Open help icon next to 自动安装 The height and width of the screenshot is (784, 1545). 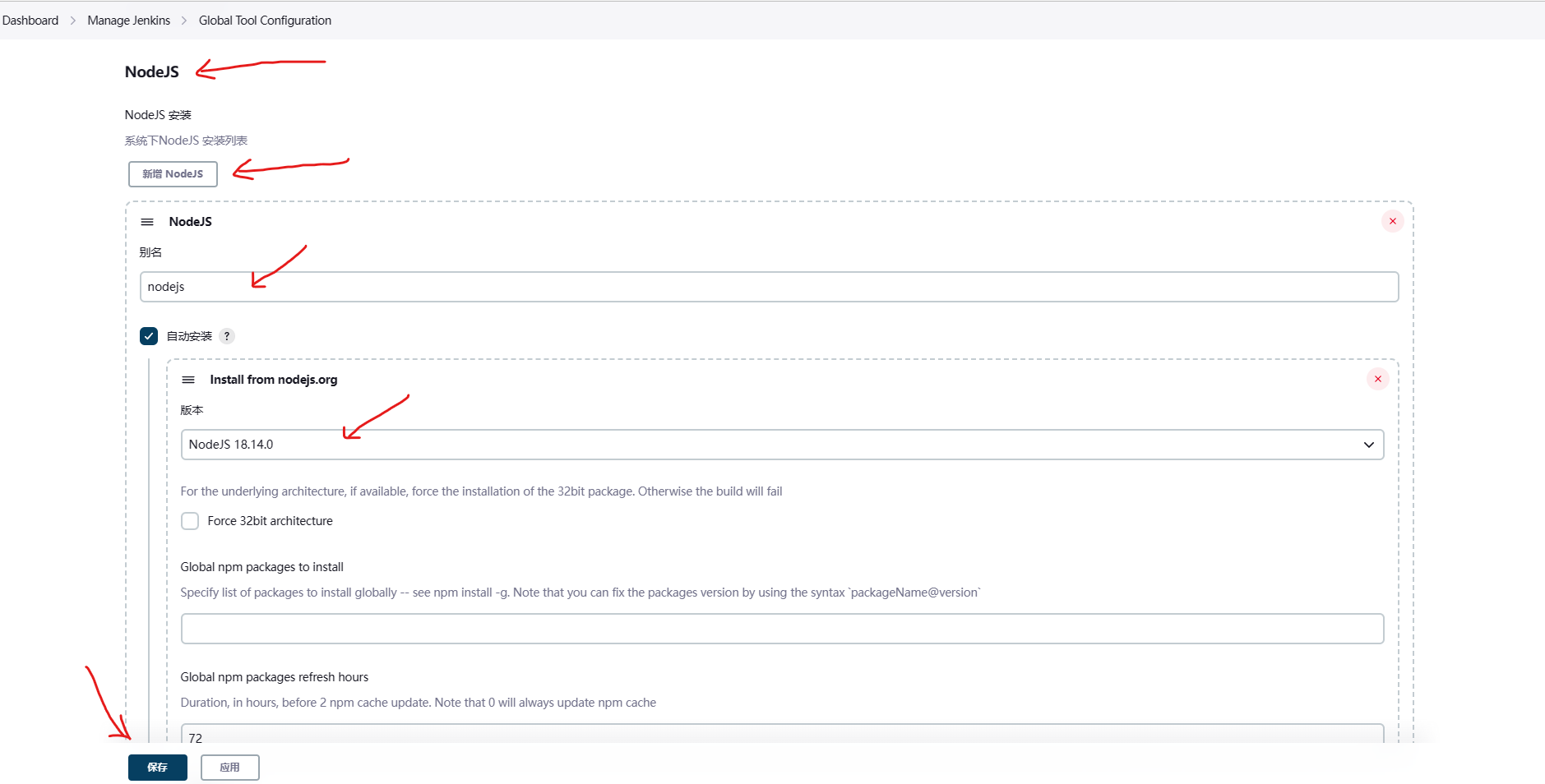[227, 336]
